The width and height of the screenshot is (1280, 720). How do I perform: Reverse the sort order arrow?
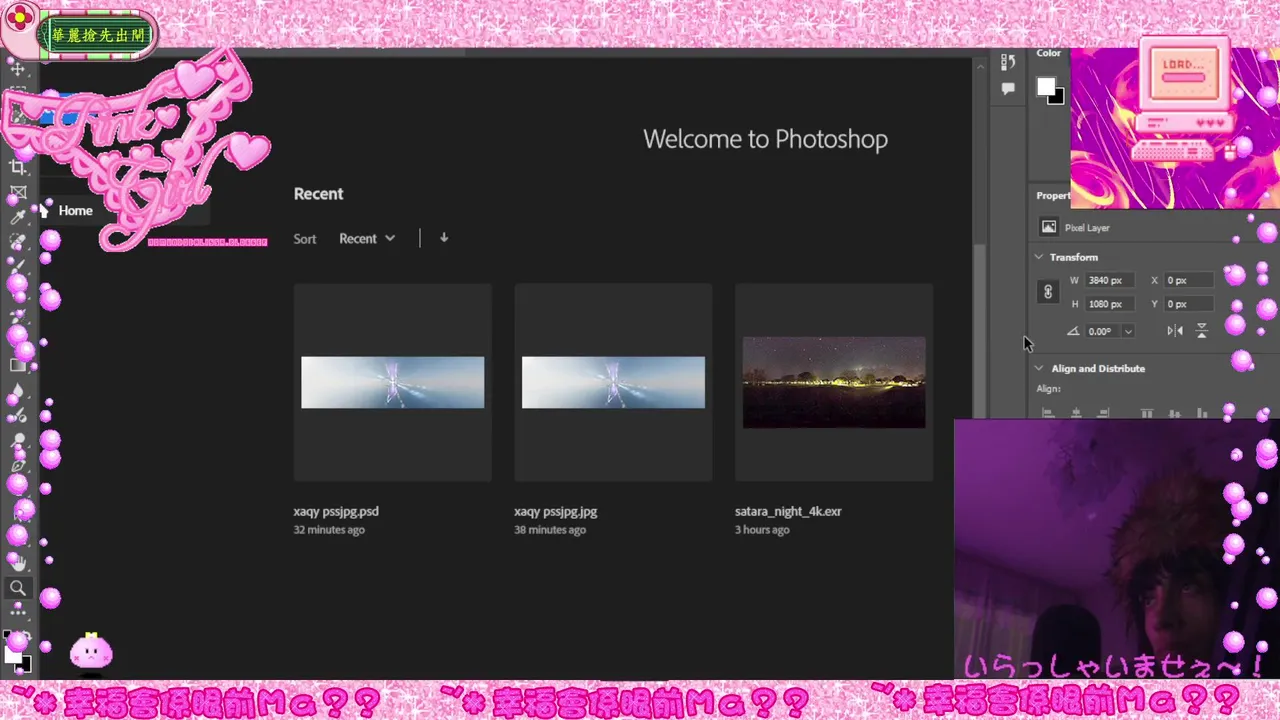pyautogui.click(x=444, y=238)
